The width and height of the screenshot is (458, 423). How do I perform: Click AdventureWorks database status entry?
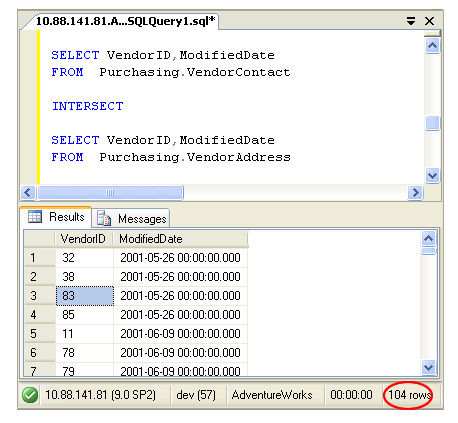click(272, 395)
